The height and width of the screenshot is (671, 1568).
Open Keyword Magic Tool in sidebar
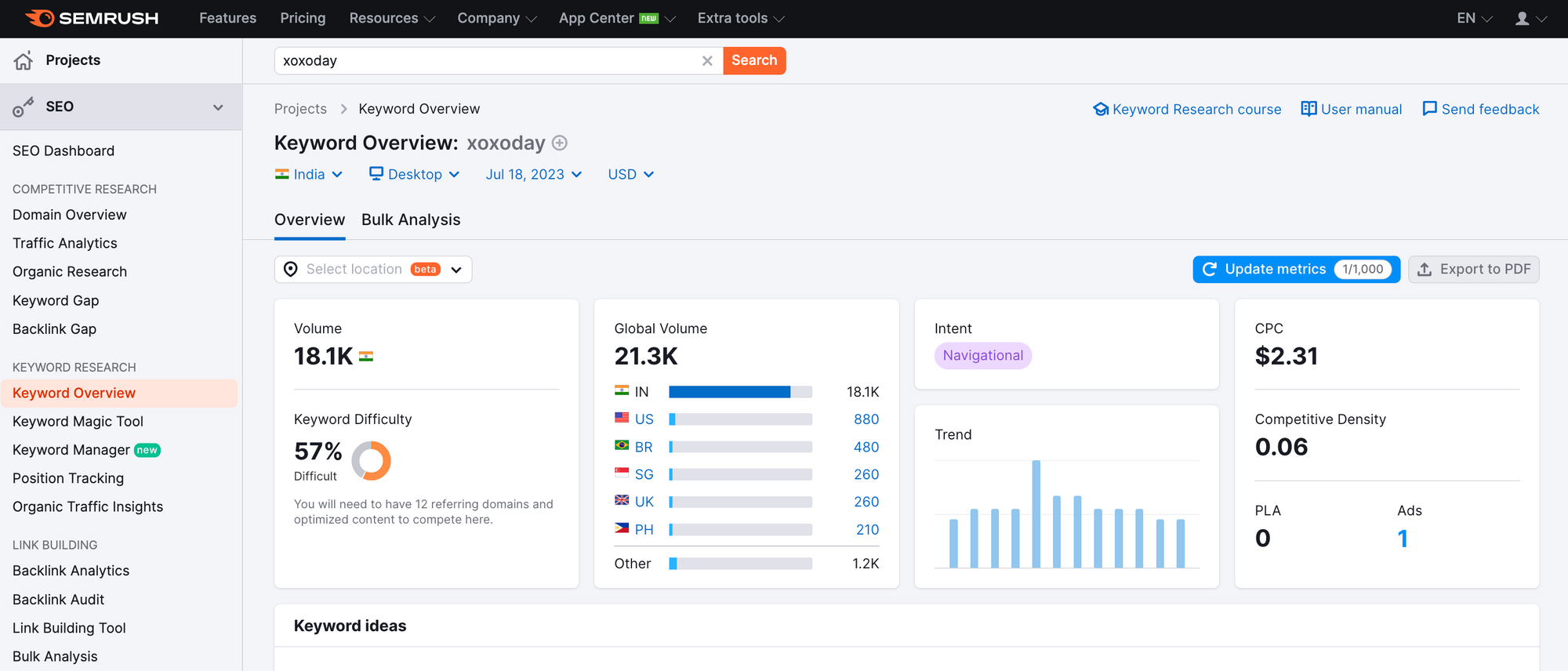pos(78,422)
